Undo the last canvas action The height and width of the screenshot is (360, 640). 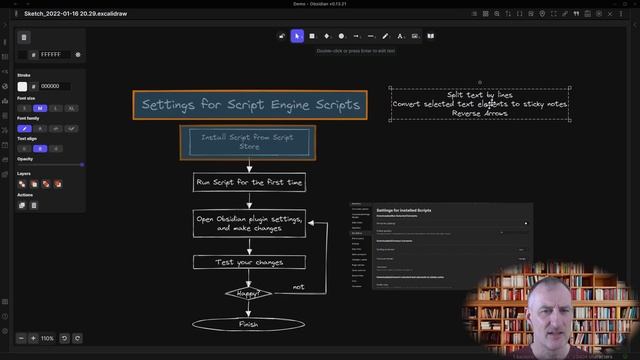tap(64, 338)
